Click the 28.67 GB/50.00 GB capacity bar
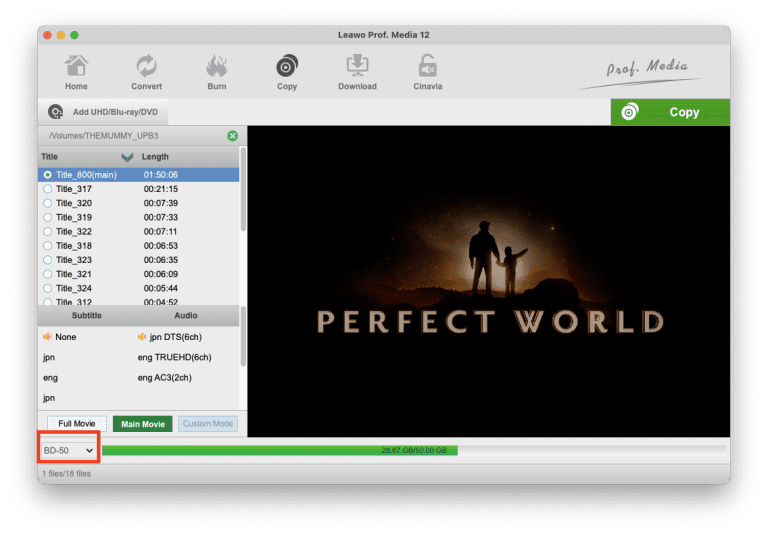Screen dimensions: 768x534 click(414, 450)
